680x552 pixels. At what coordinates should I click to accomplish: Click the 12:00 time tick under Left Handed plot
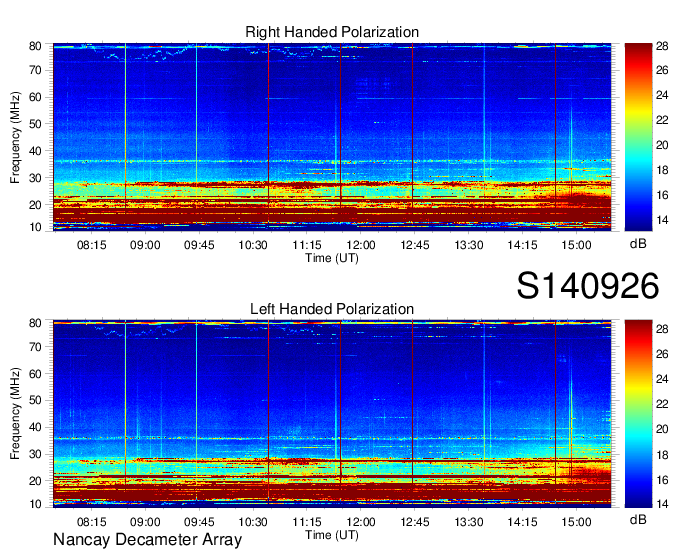click(x=361, y=522)
